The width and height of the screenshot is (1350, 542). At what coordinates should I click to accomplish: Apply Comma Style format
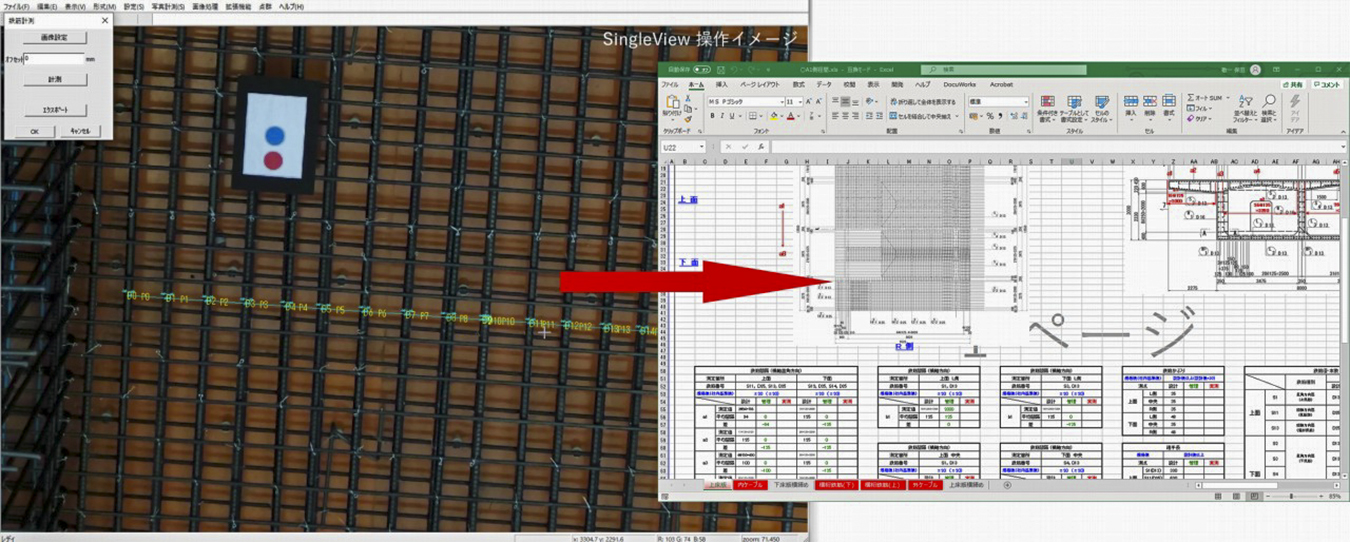point(1000,116)
